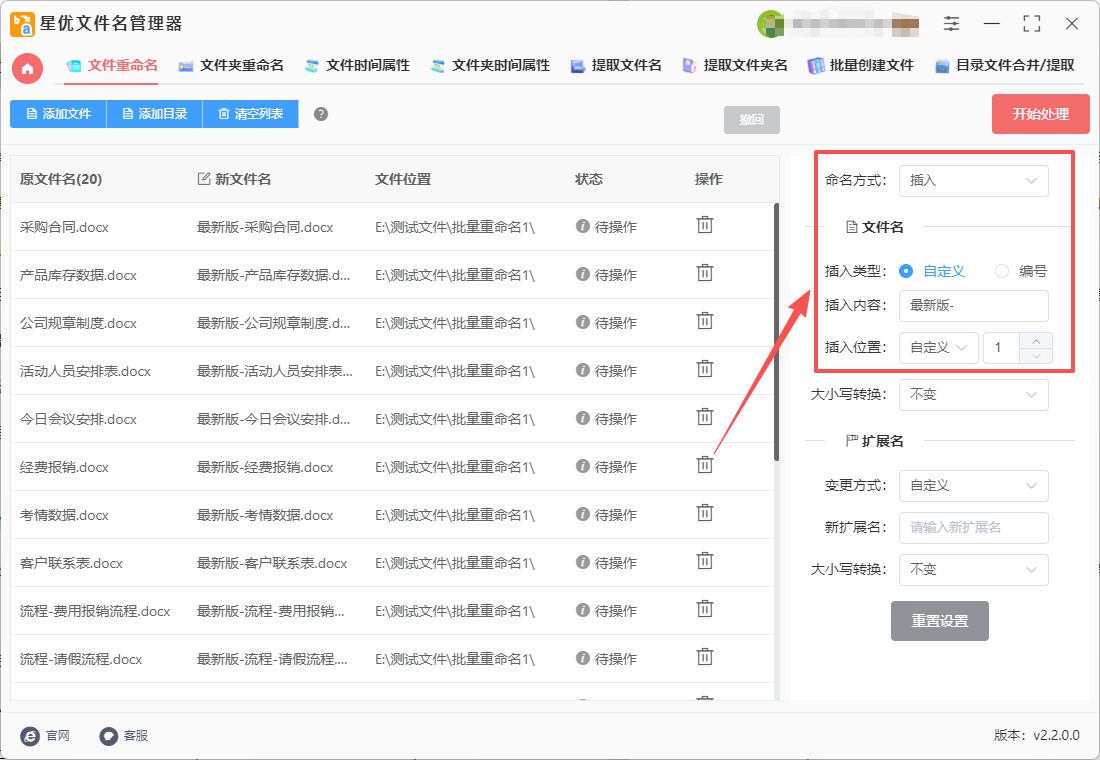Click the app logo in title bar
1100x760 pixels.
(22, 24)
